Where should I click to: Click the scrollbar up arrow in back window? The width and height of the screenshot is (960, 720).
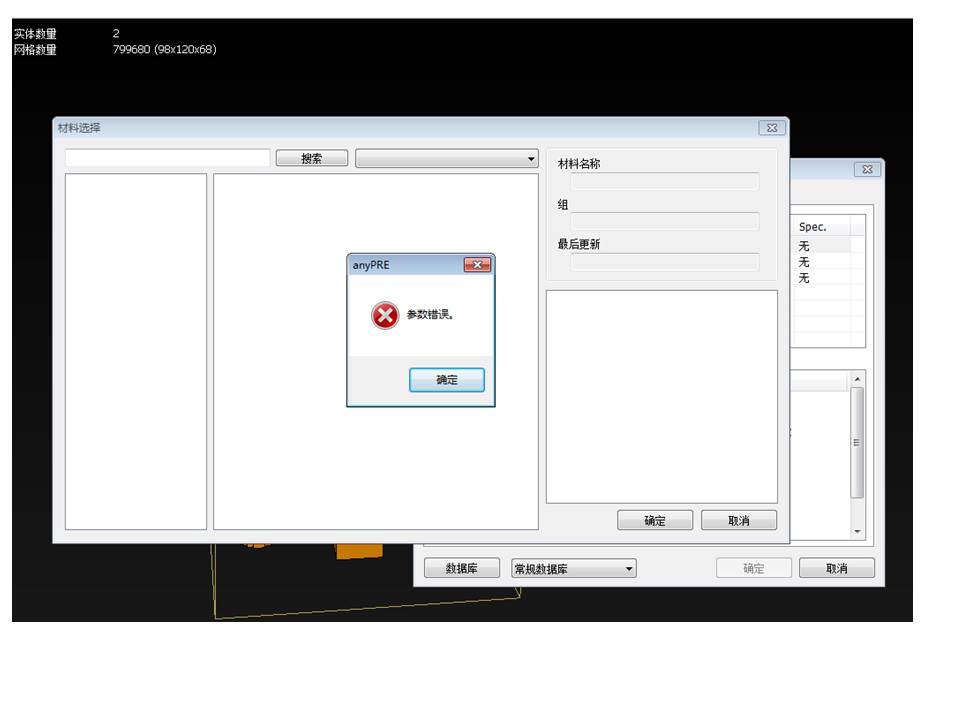click(x=857, y=379)
